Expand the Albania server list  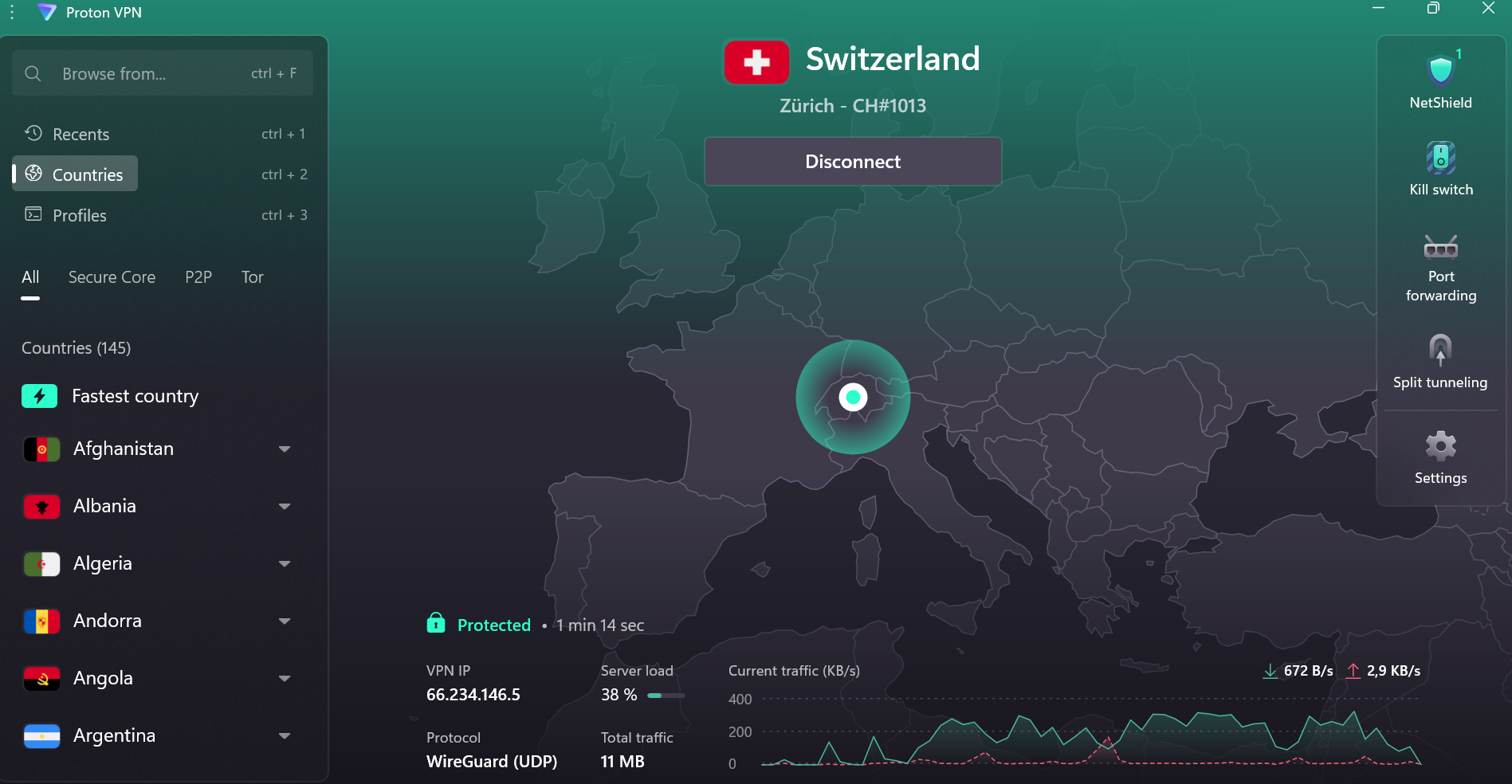coord(285,507)
